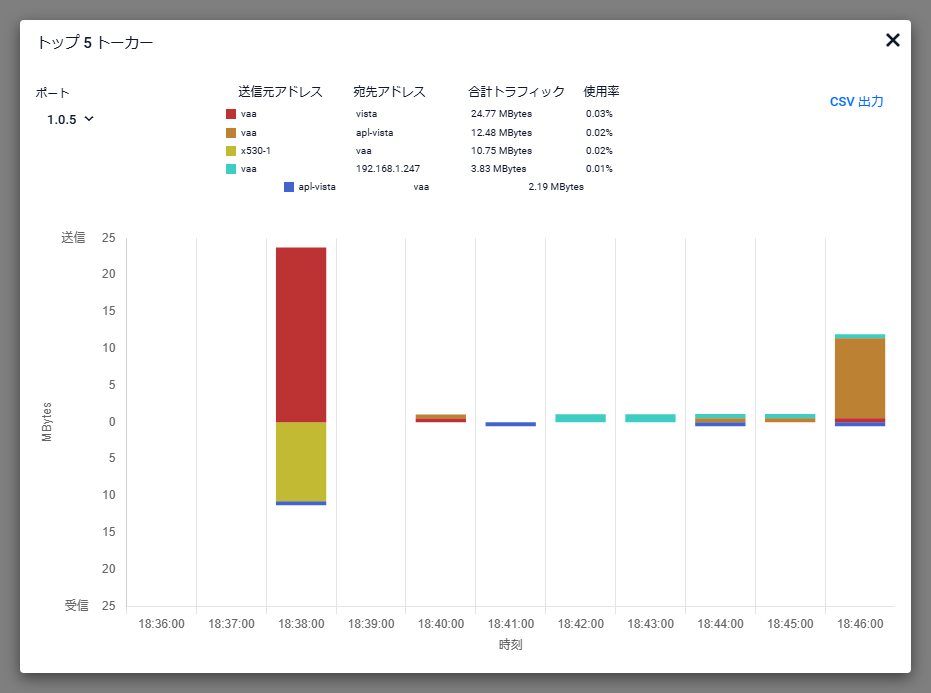Click the teal bar at 18:42:00
The image size is (931, 693).
pos(580,418)
